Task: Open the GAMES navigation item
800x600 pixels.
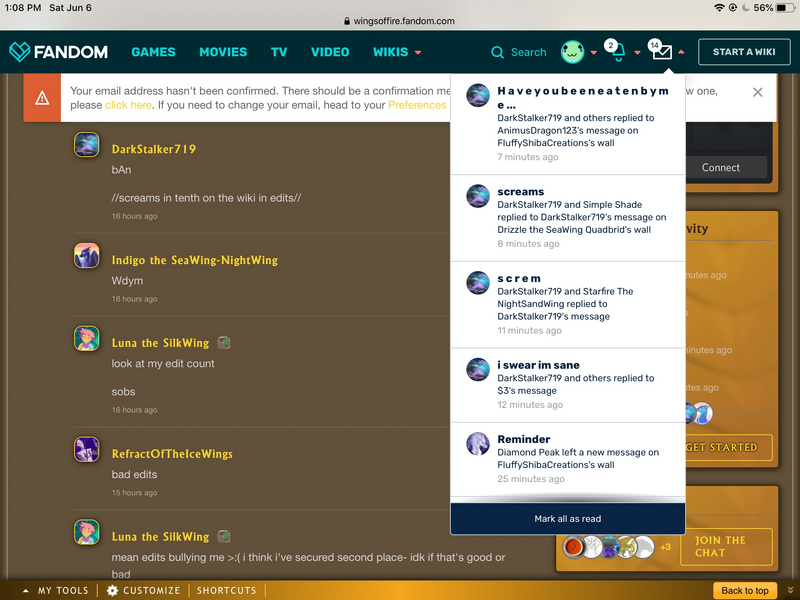Action: click(153, 52)
